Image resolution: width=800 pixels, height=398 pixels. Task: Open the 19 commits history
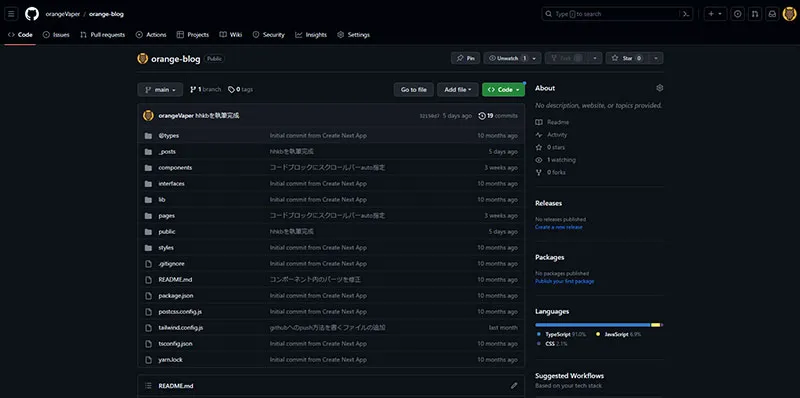pyautogui.click(x=498, y=116)
